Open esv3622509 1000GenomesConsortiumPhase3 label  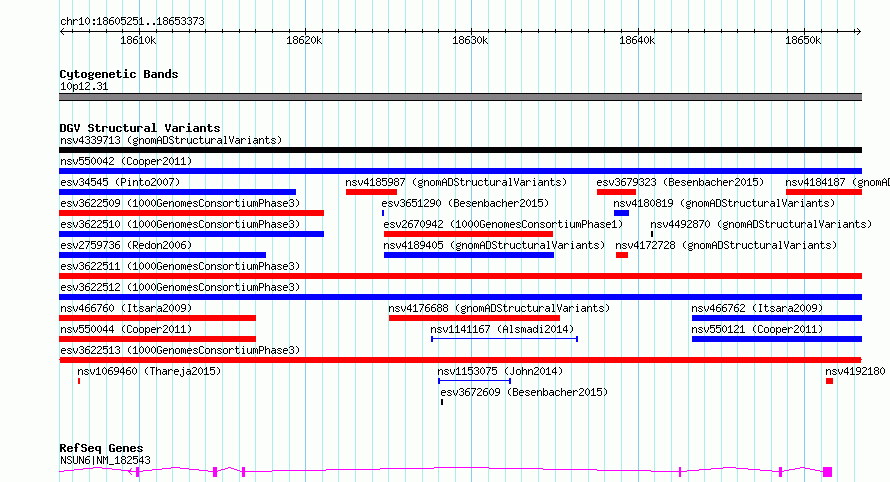180,203
